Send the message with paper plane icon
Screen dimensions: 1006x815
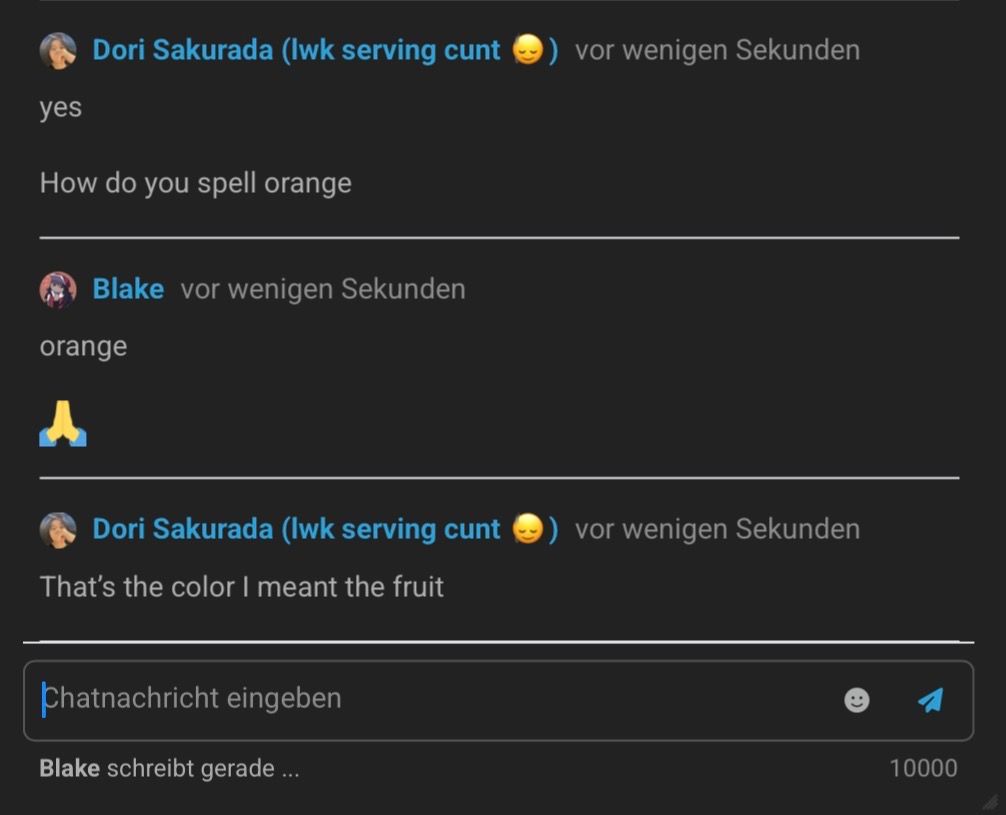pyautogui.click(x=931, y=700)
